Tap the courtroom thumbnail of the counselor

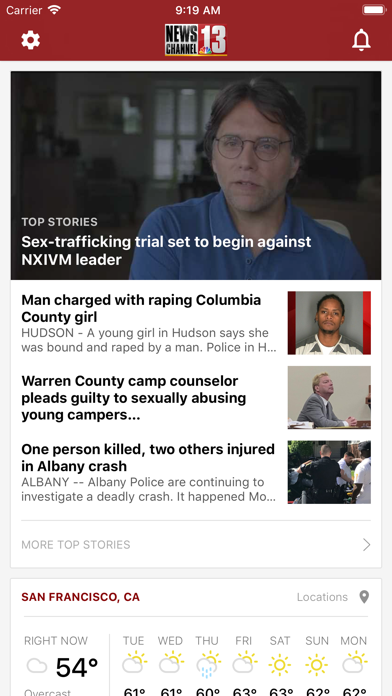point(329,397)
